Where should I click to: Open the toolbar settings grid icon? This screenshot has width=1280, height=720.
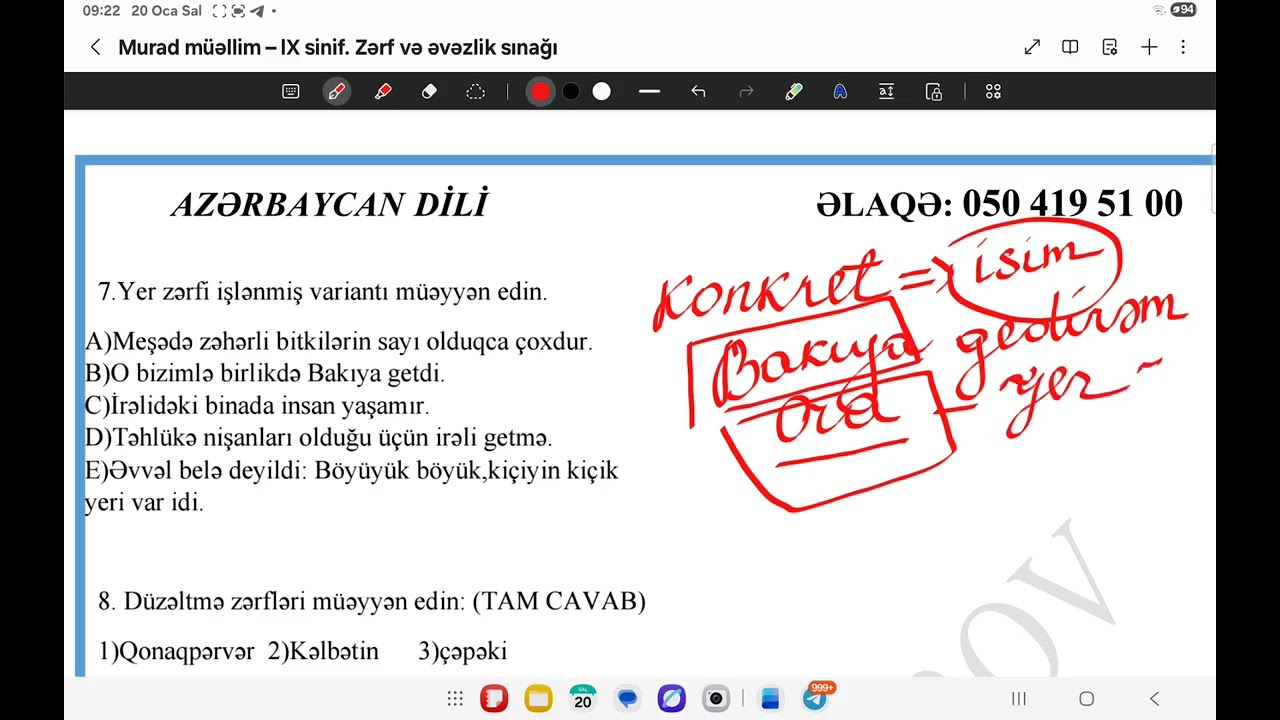coord(993,92)
